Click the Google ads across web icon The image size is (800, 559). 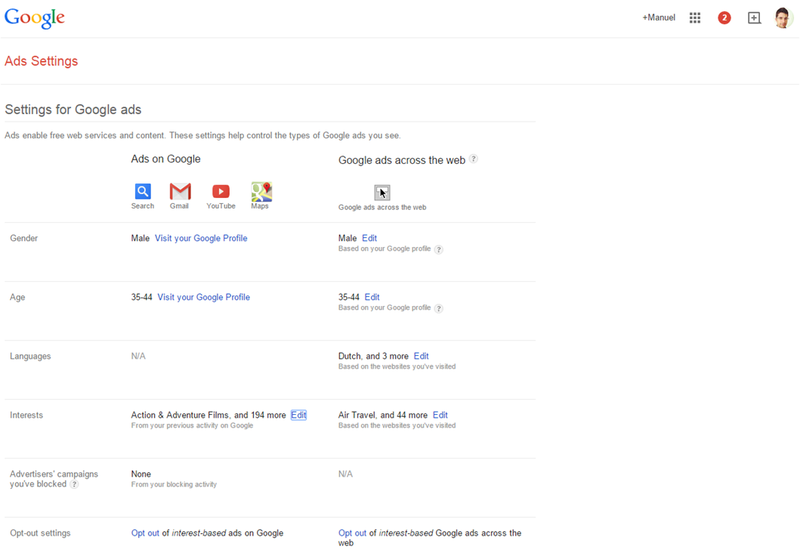(382, 193)
